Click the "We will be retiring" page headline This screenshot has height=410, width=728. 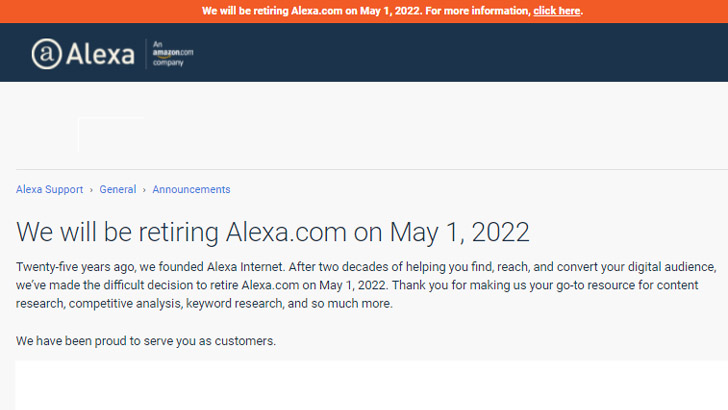click(x=273, y=232)
